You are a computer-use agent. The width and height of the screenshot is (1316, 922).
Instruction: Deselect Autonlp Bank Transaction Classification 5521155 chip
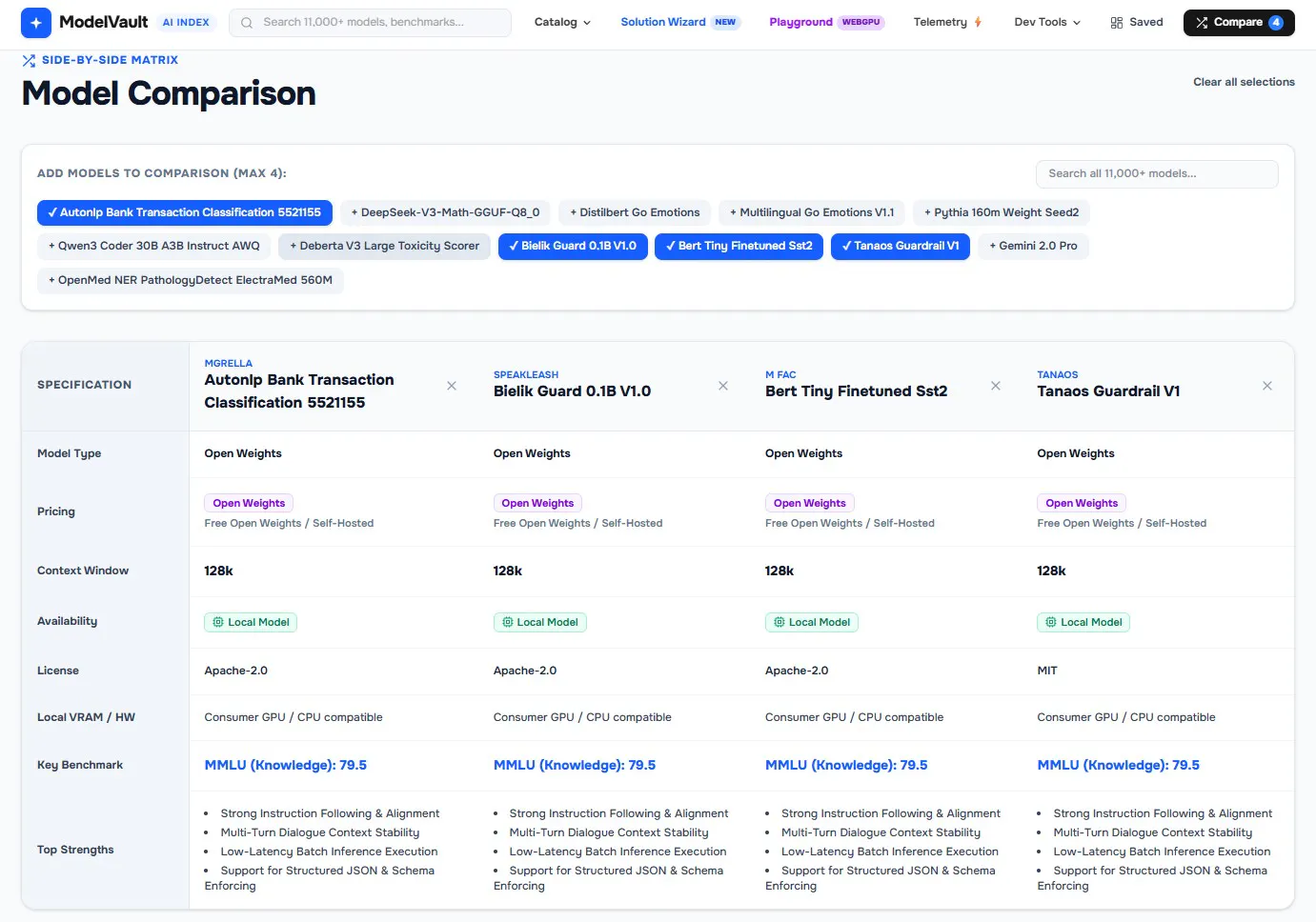point(185,212)
